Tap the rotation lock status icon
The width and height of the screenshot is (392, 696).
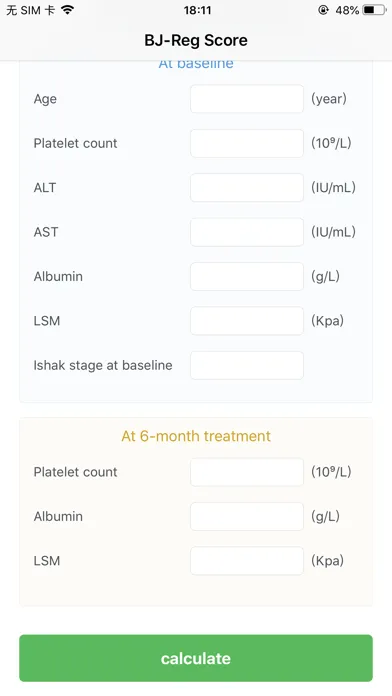point(324,10)
